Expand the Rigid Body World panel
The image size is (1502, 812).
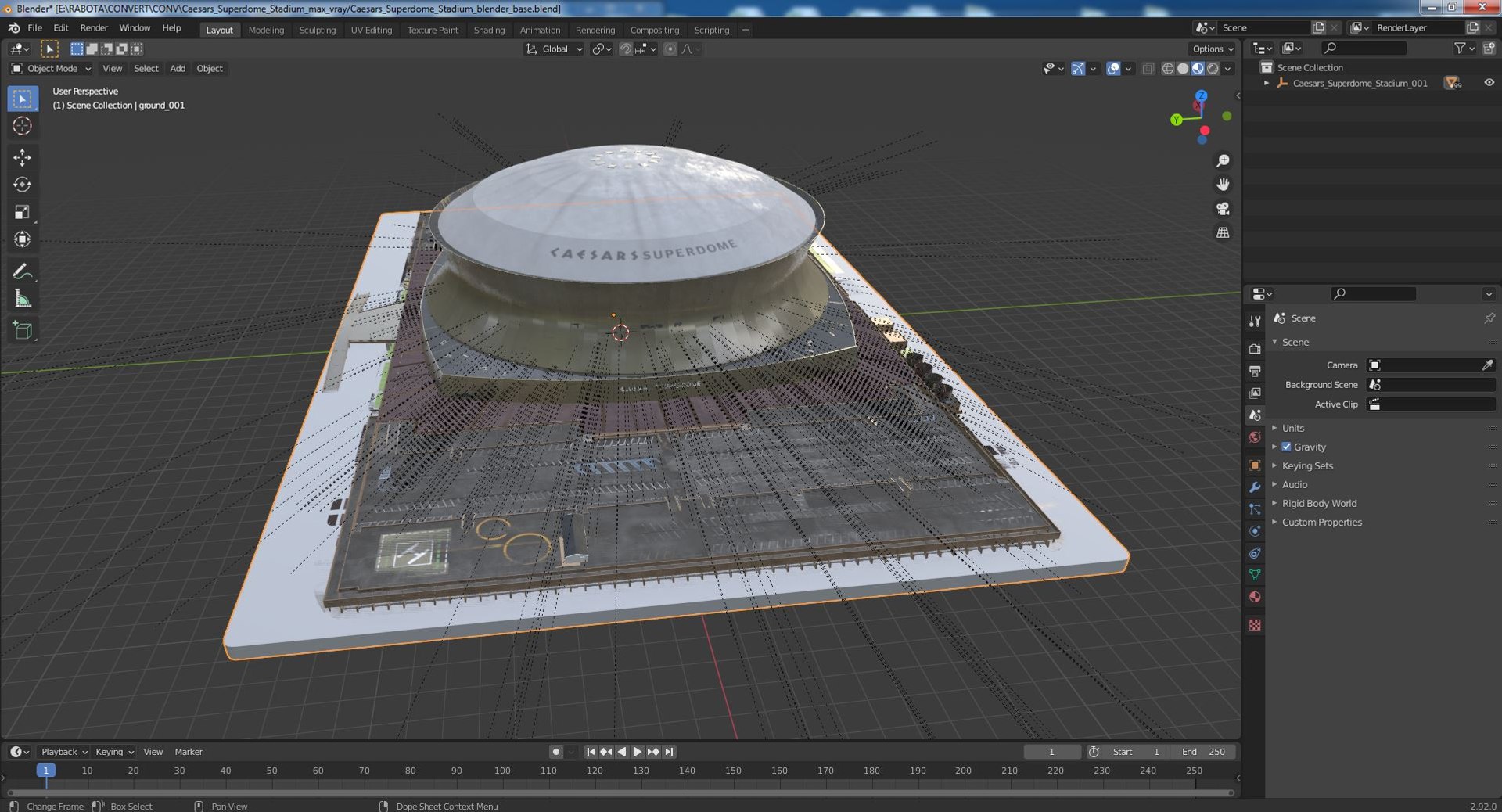tap(1319, 503)
